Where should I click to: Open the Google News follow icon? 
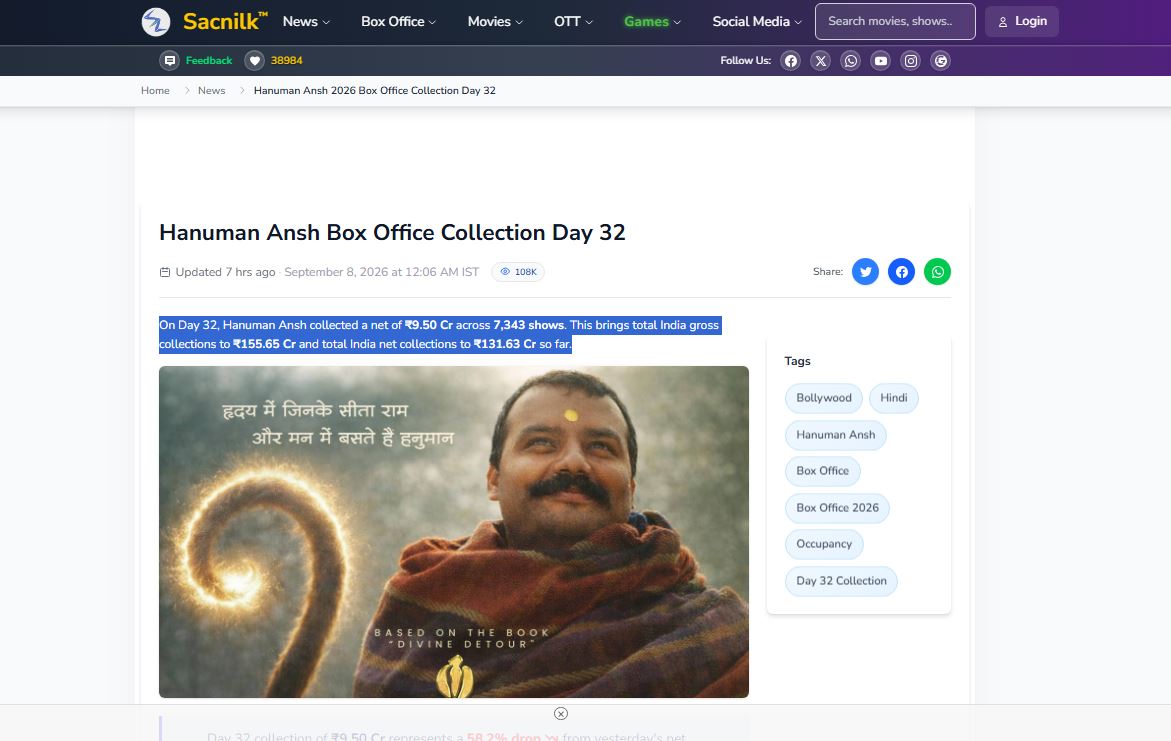tap(941, 61)
